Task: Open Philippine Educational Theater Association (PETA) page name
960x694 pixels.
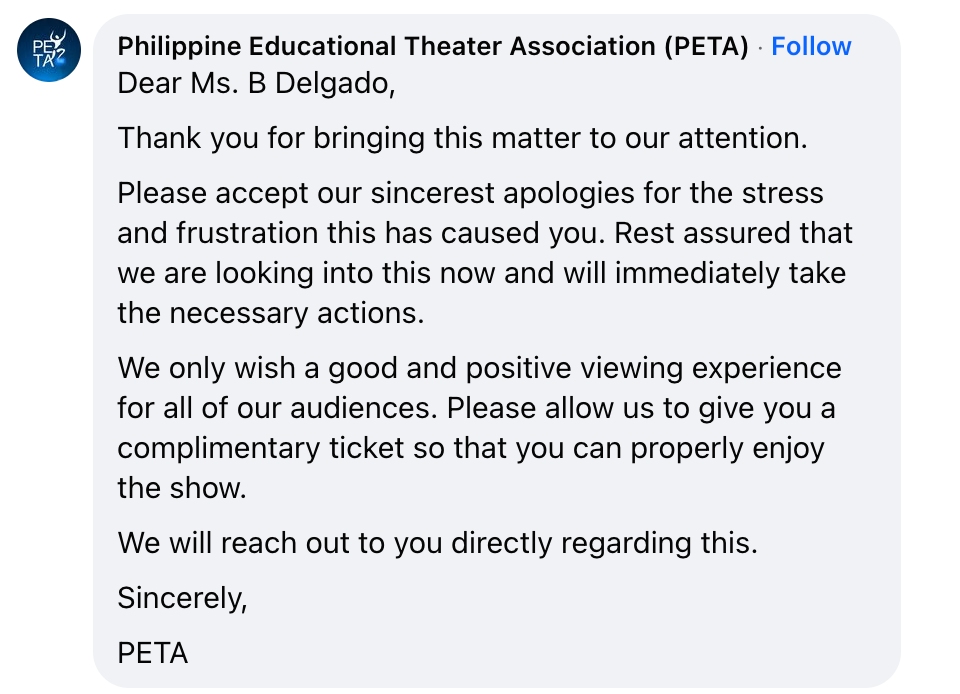Action: [432, 47]
